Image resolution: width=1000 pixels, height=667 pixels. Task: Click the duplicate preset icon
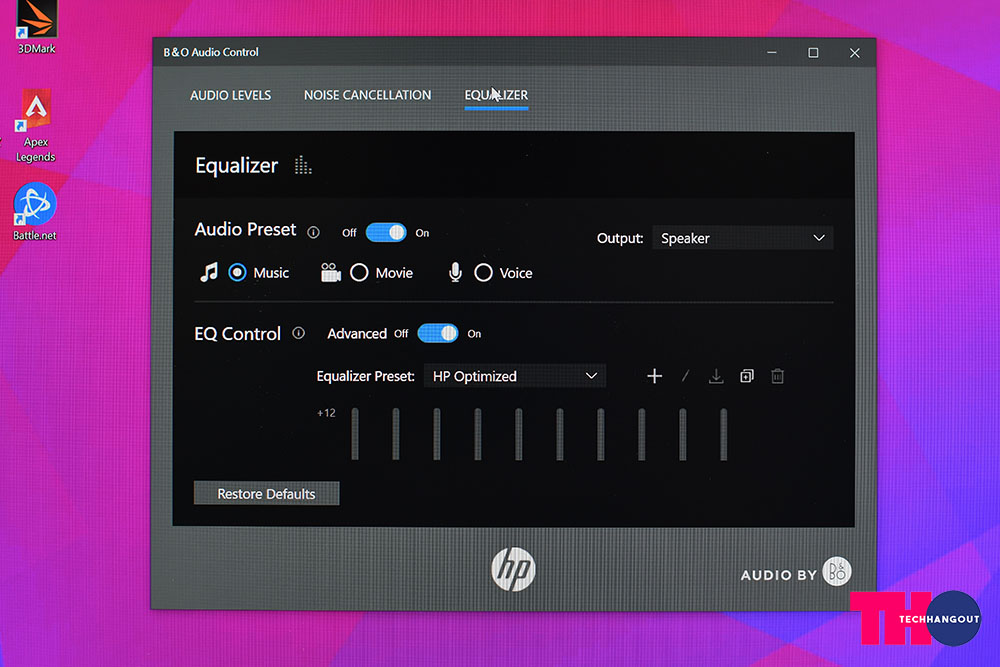point(747,376)
